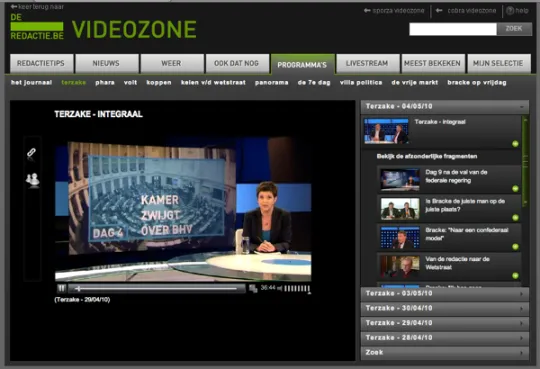Open the MIJN SELECTIE tab
Image resolution: width=540 pixels, height=369 pixels.
(499, 63)
